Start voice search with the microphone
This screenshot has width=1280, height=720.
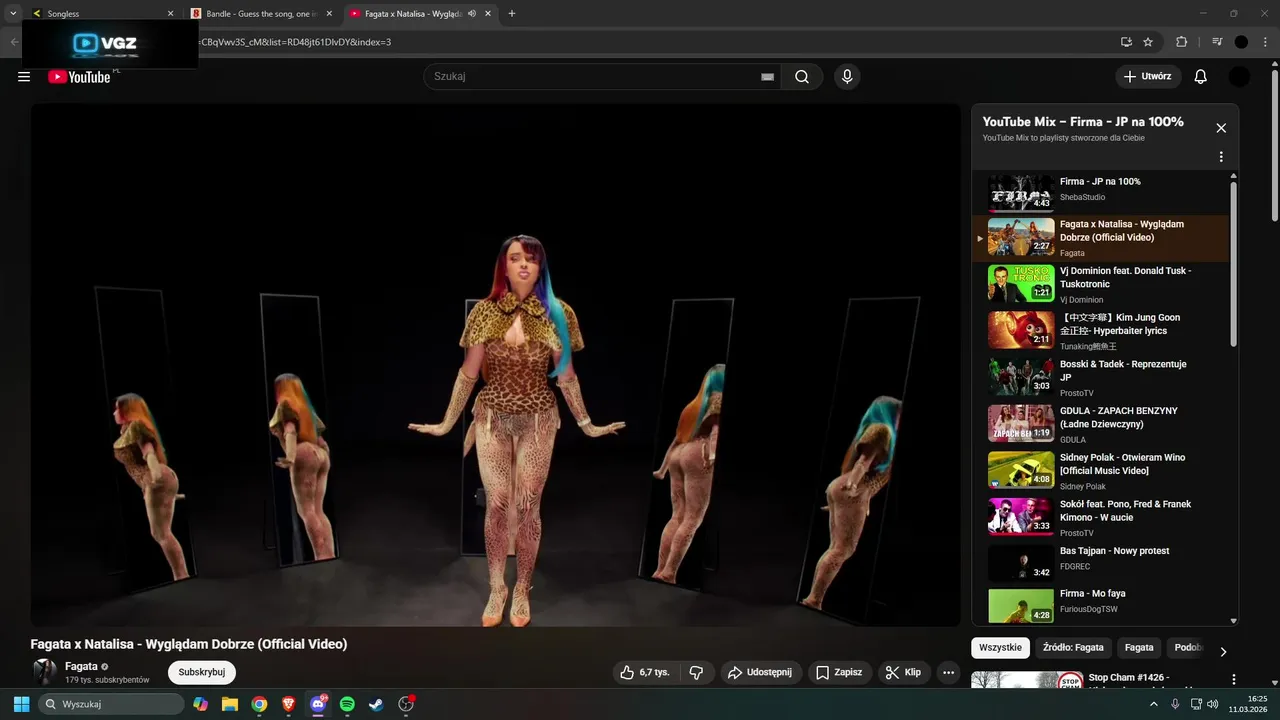coord(847,77)
